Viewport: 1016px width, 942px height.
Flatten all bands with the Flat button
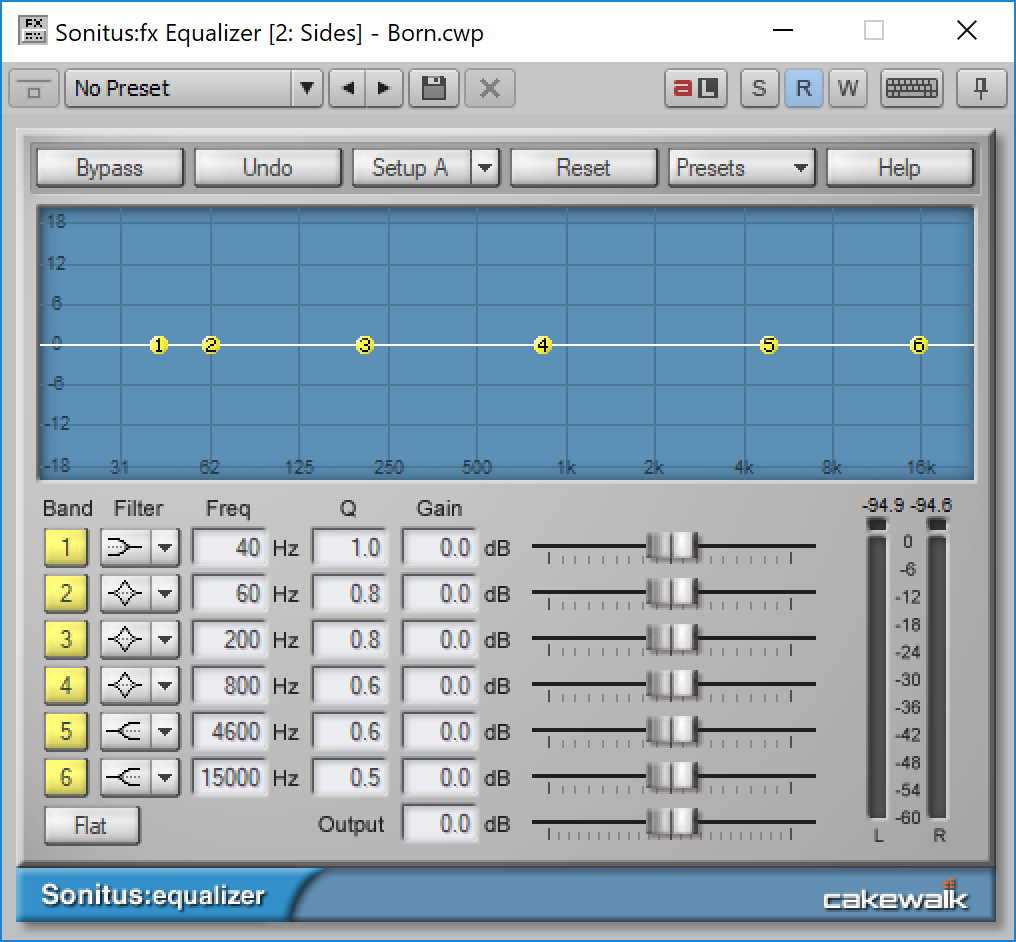point(91,825)
